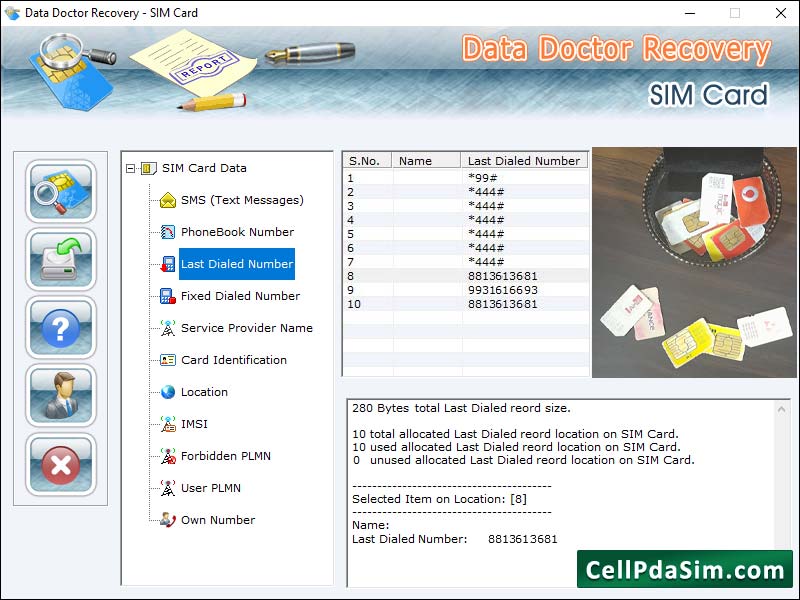The width and height of the screenshot is (800, 600).
Task: Click the CellPdaSim.com link banner
Action: point(685,569)
